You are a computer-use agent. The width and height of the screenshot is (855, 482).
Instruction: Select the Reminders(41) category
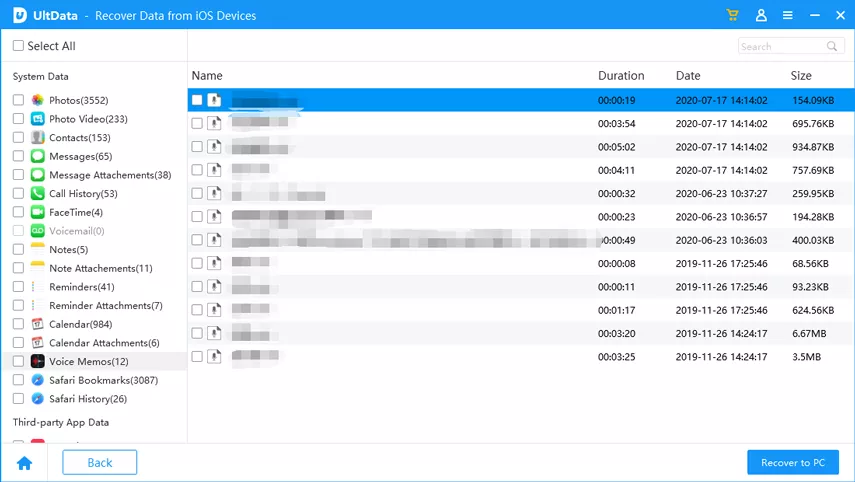pos(82,287)
